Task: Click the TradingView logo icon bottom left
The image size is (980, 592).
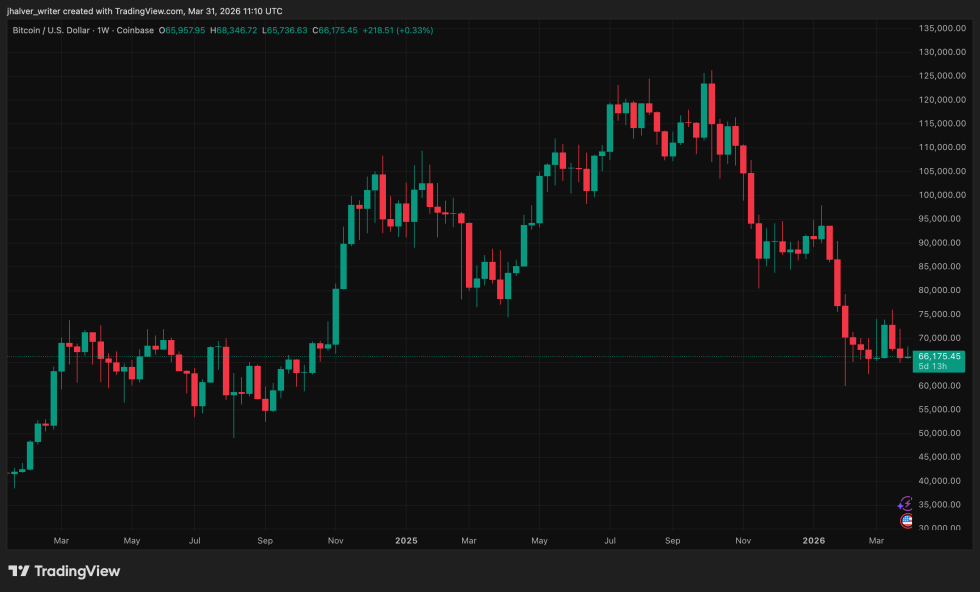Action: pos(17,571)
